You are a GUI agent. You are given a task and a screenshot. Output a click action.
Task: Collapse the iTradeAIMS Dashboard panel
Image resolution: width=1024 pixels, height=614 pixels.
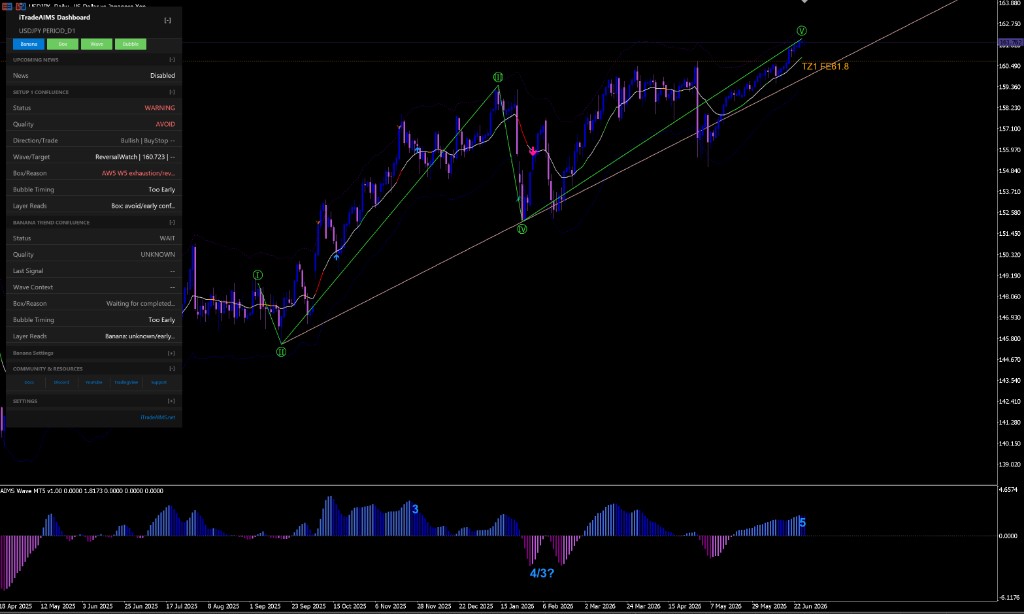point(167,20)
